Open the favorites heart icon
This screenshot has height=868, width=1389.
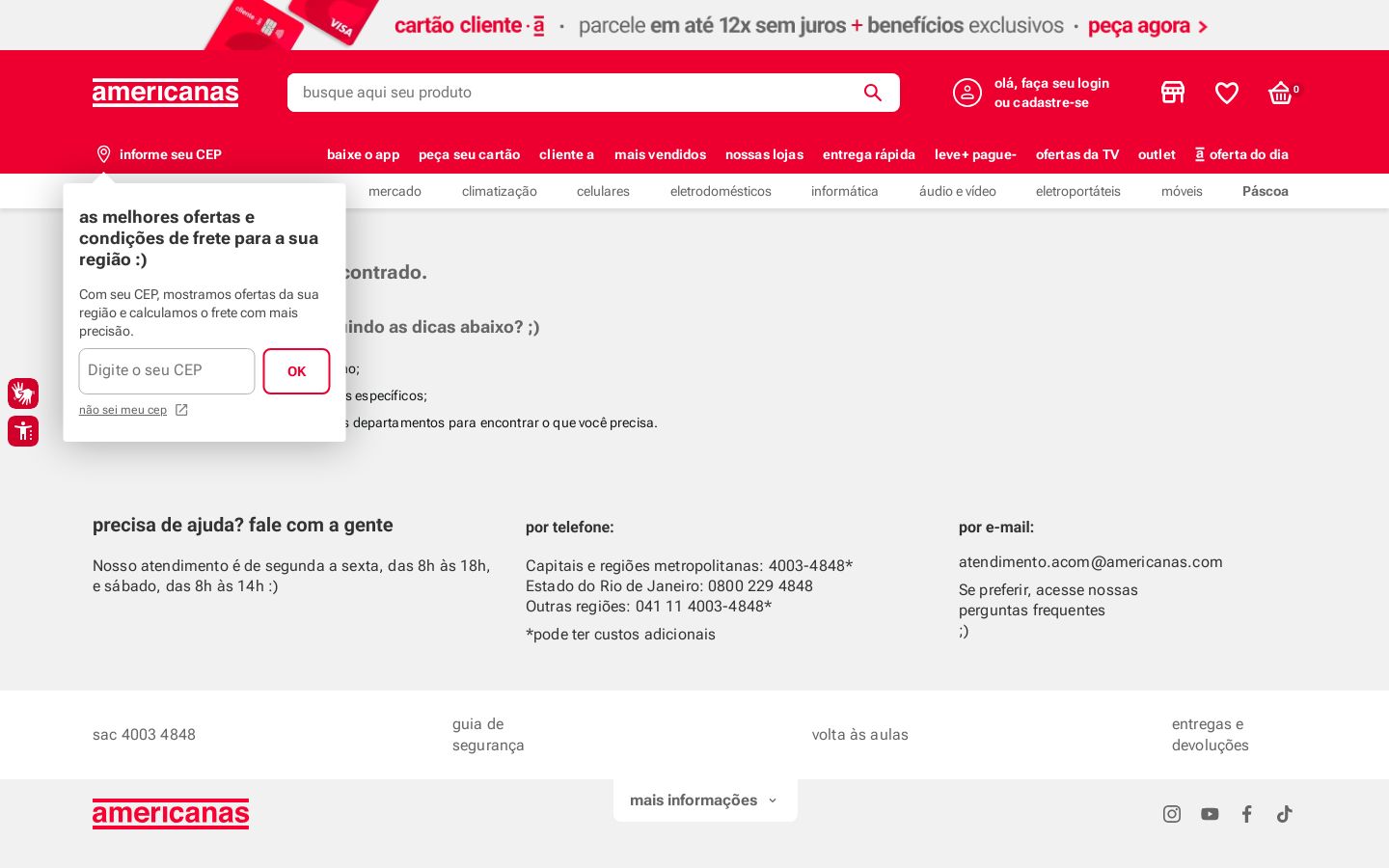[x=1227, y=93]
